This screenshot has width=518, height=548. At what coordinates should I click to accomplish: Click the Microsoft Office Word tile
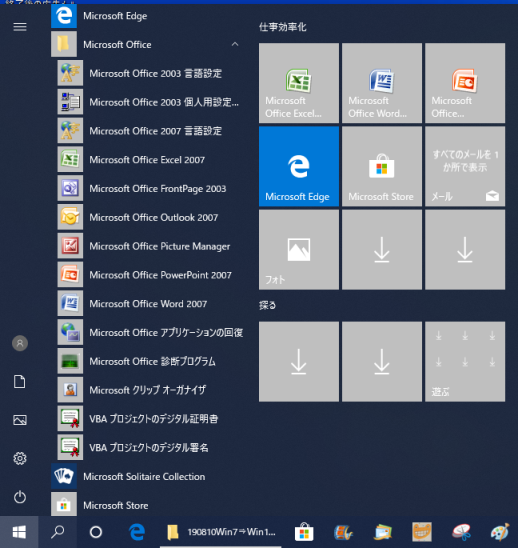(x=382, y=83)
